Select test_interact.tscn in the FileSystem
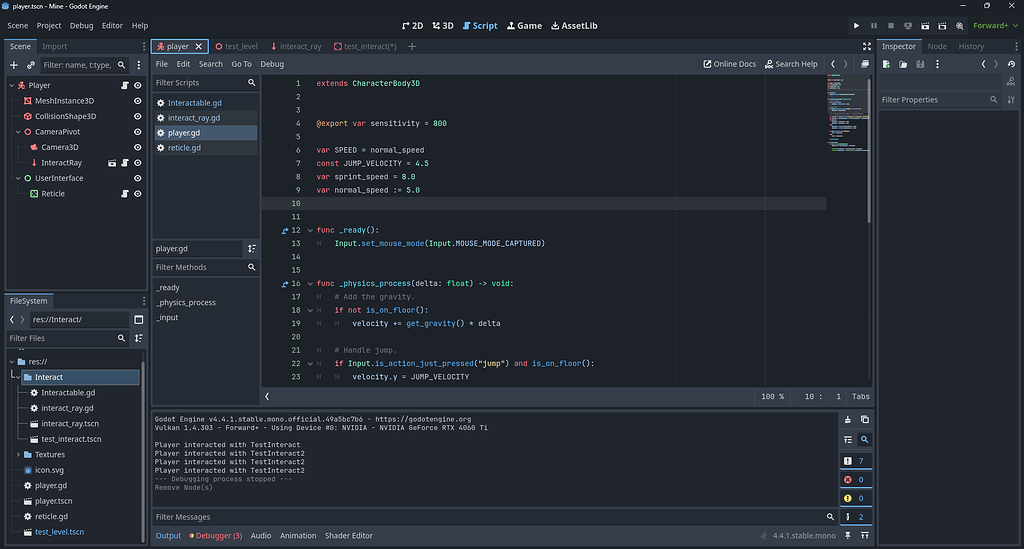Viewport: 1024px width, 549px height. [x=71, y=439]
